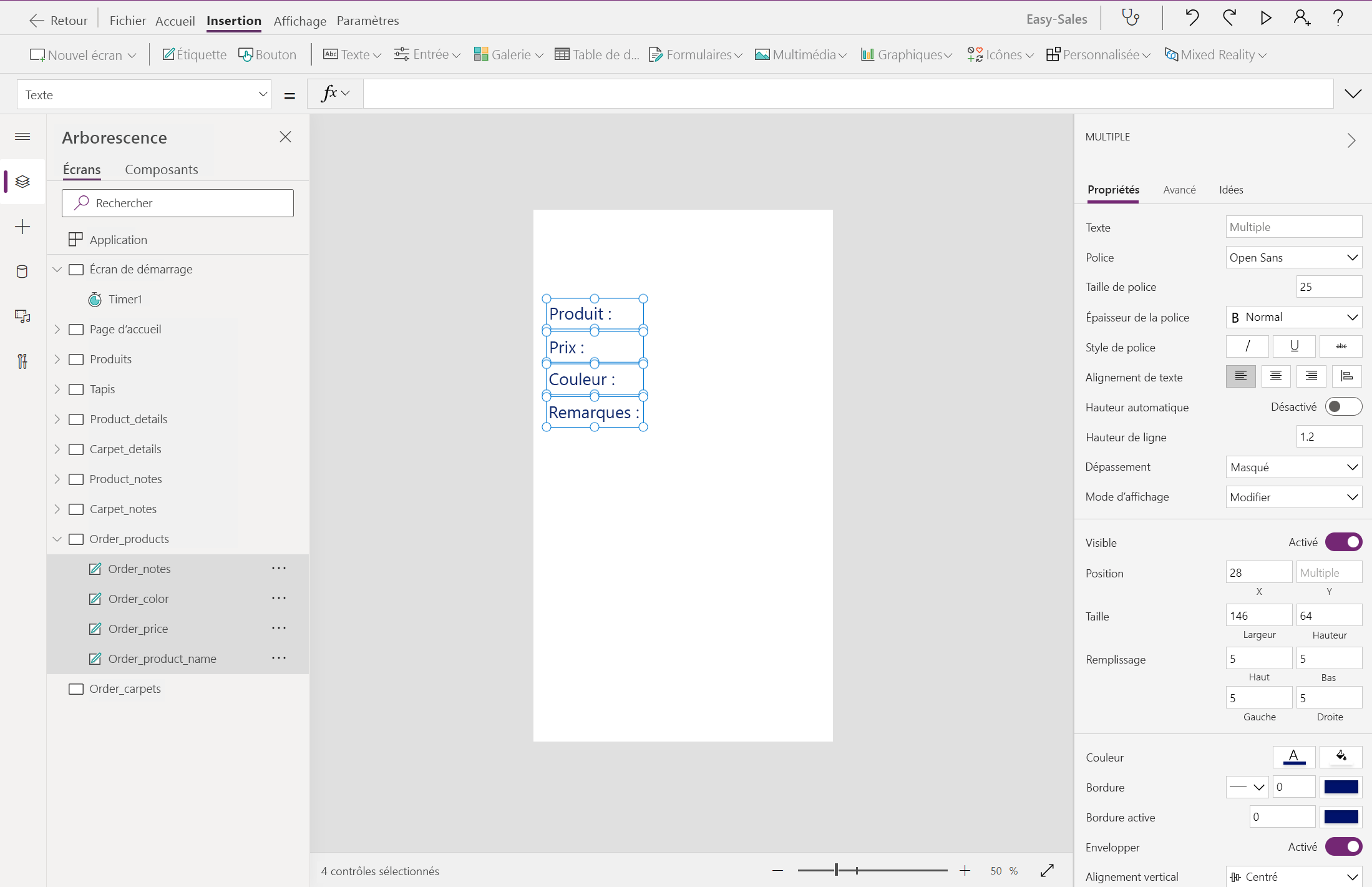
Task: Open the border color swatch
Action: coord(1341,787)
